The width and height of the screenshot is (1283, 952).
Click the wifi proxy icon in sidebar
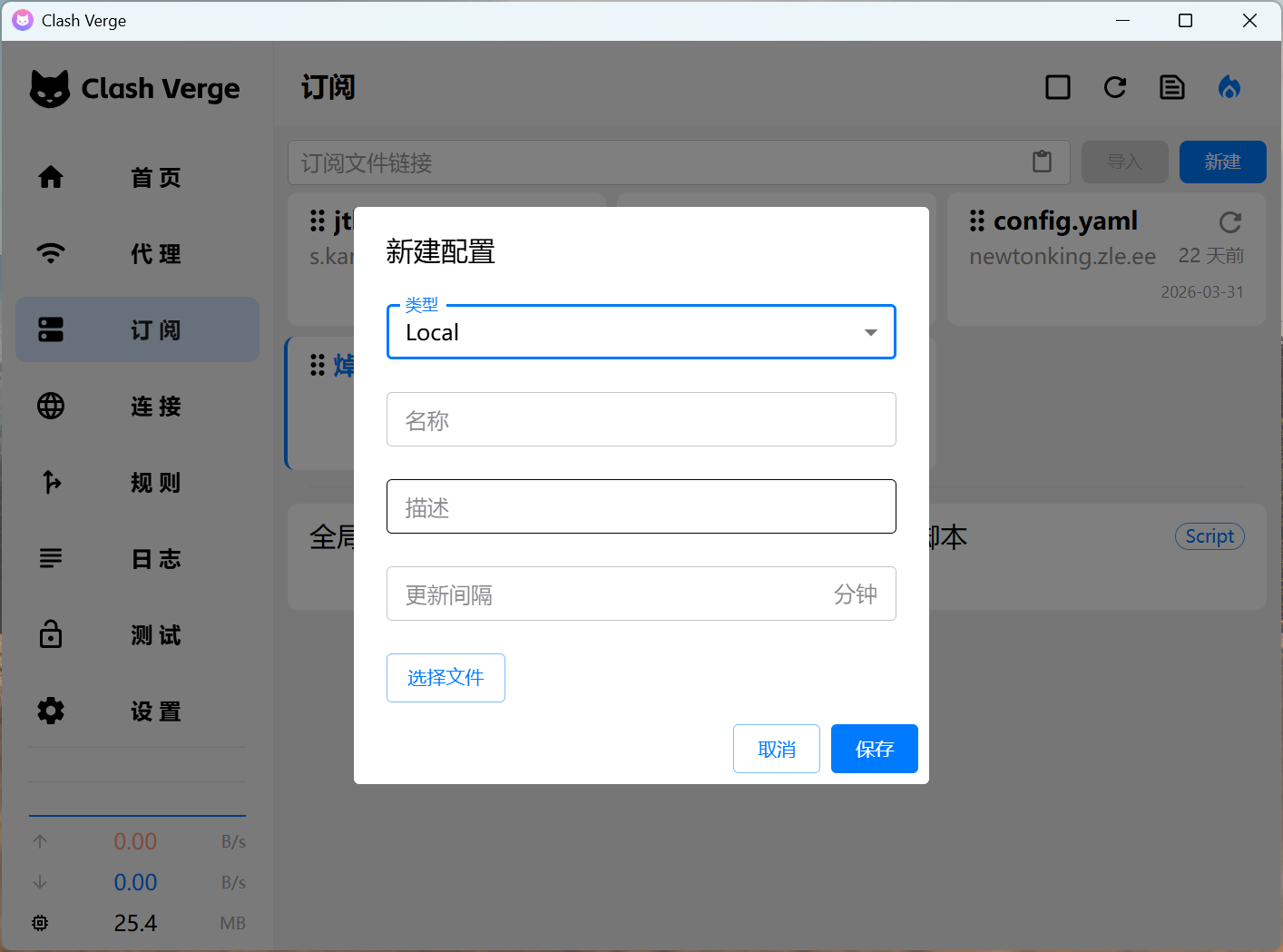[51, 253]
